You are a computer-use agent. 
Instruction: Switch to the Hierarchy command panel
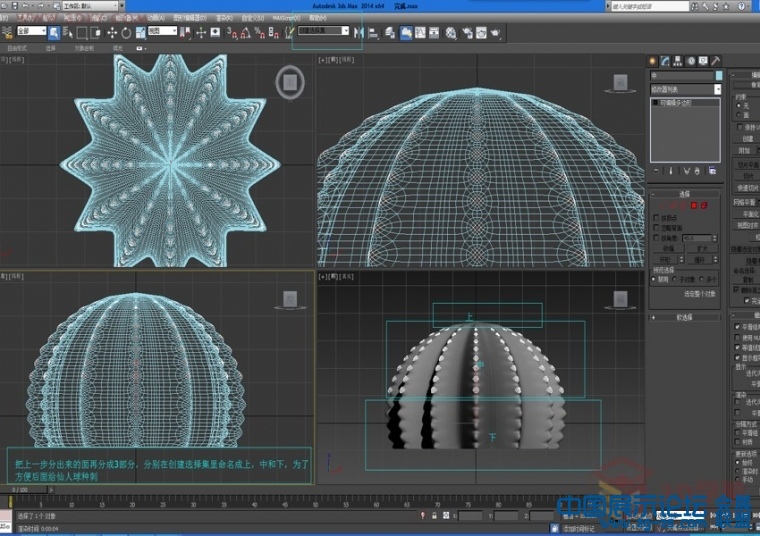pos(678,61)
